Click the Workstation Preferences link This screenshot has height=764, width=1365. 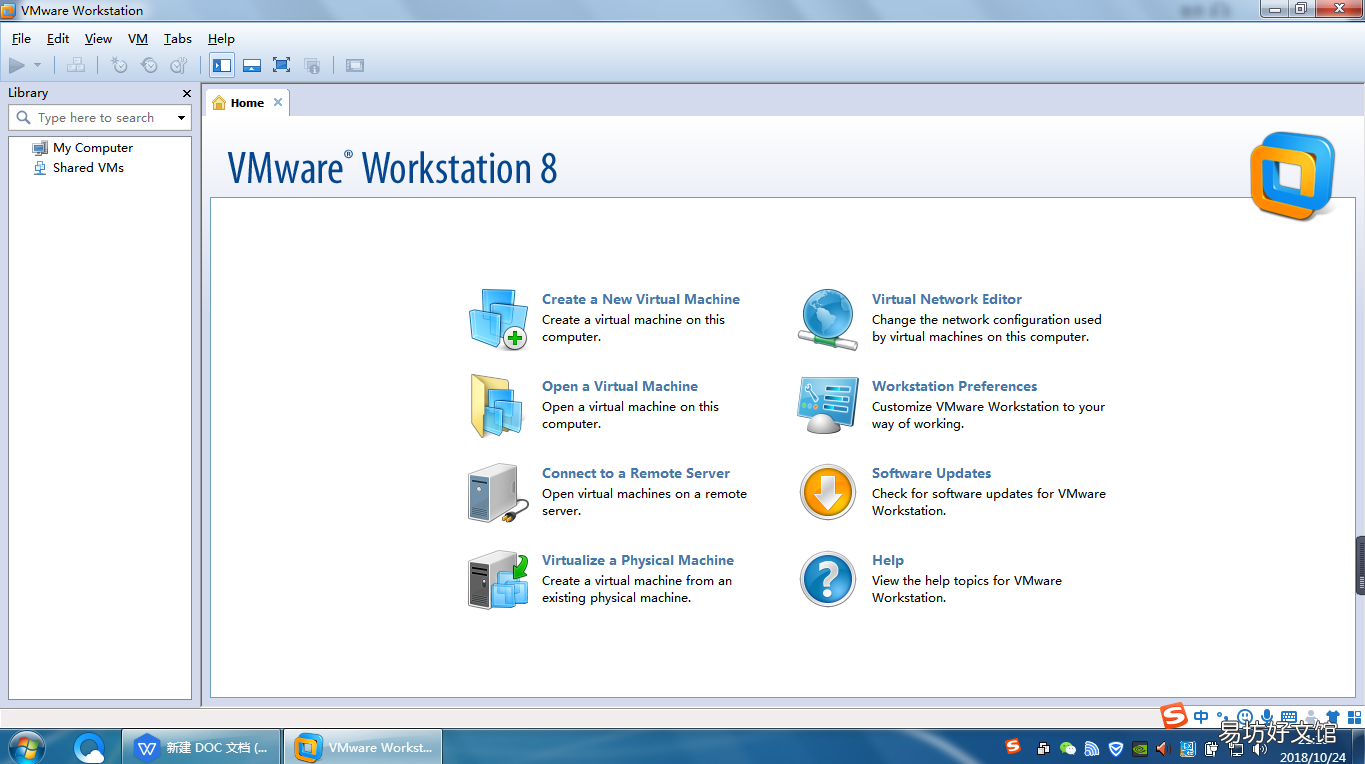954,386
